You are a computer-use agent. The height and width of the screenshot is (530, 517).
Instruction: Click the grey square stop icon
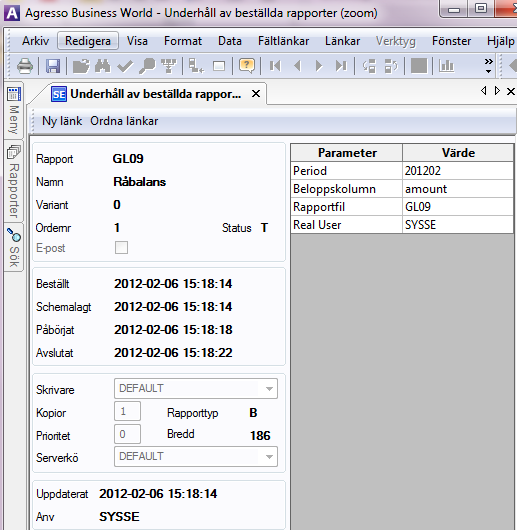pyautogui.click(x=419, y=66)
